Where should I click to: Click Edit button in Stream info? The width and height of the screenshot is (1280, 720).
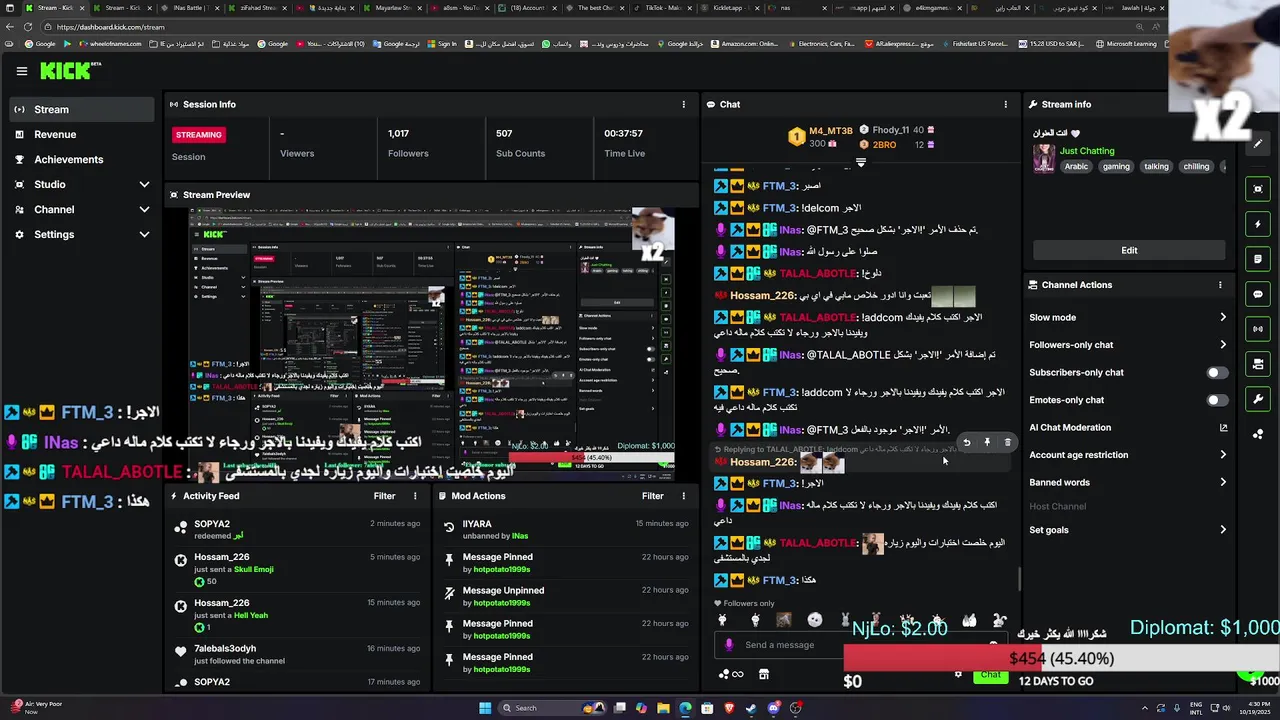pyautogui.click(x=1129, y=250)
